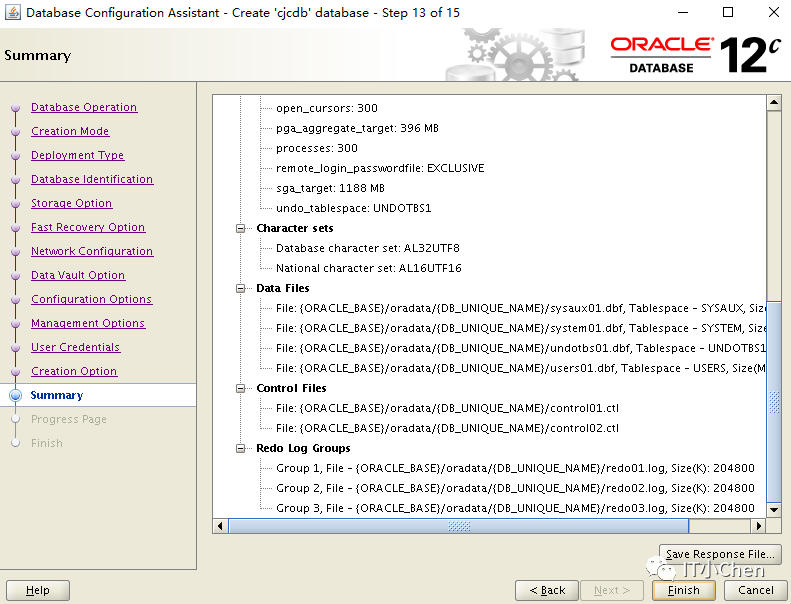Image resolution: width=791 pixels, height=604 pixels.
Task: Open Configuration Options step
Action: click(x=91, y=299)
